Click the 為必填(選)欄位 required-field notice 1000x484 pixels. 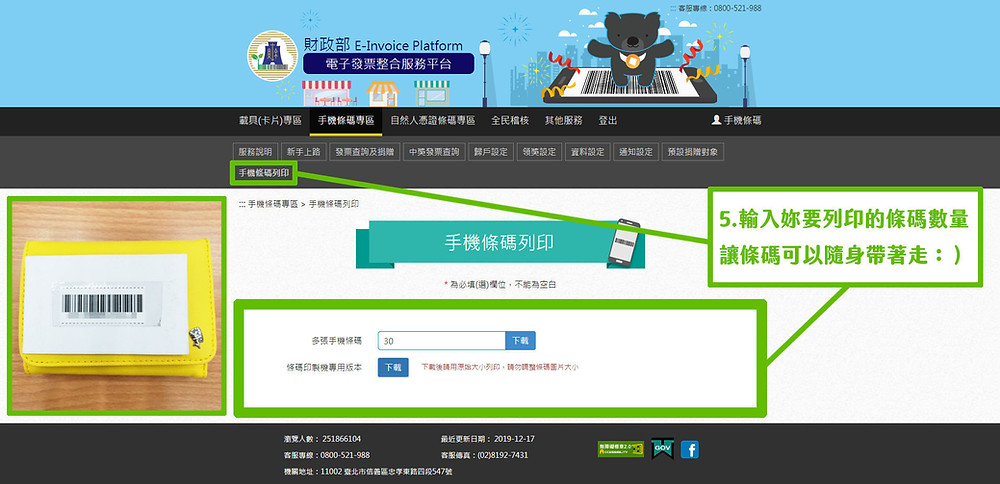point(500,285)
